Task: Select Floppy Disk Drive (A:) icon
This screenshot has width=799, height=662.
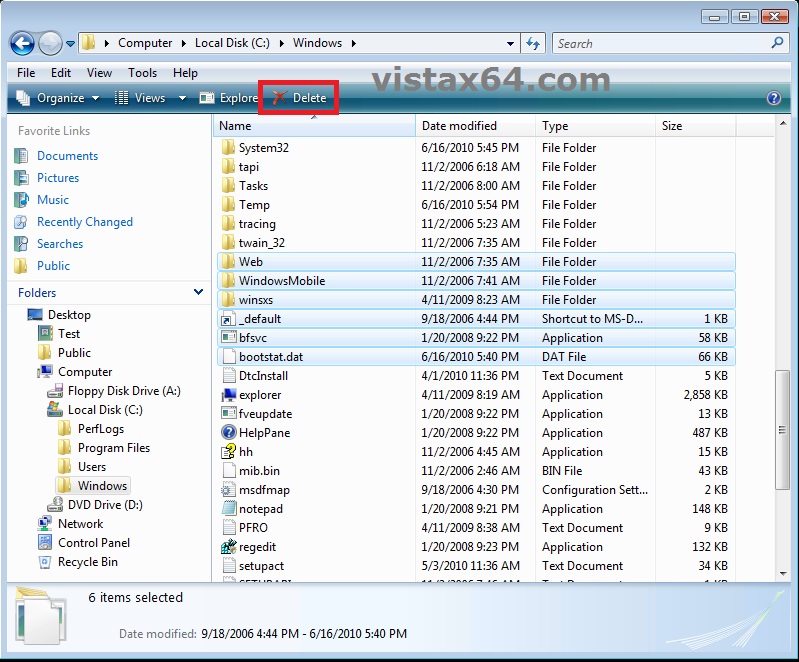Action: coord(55,391)
